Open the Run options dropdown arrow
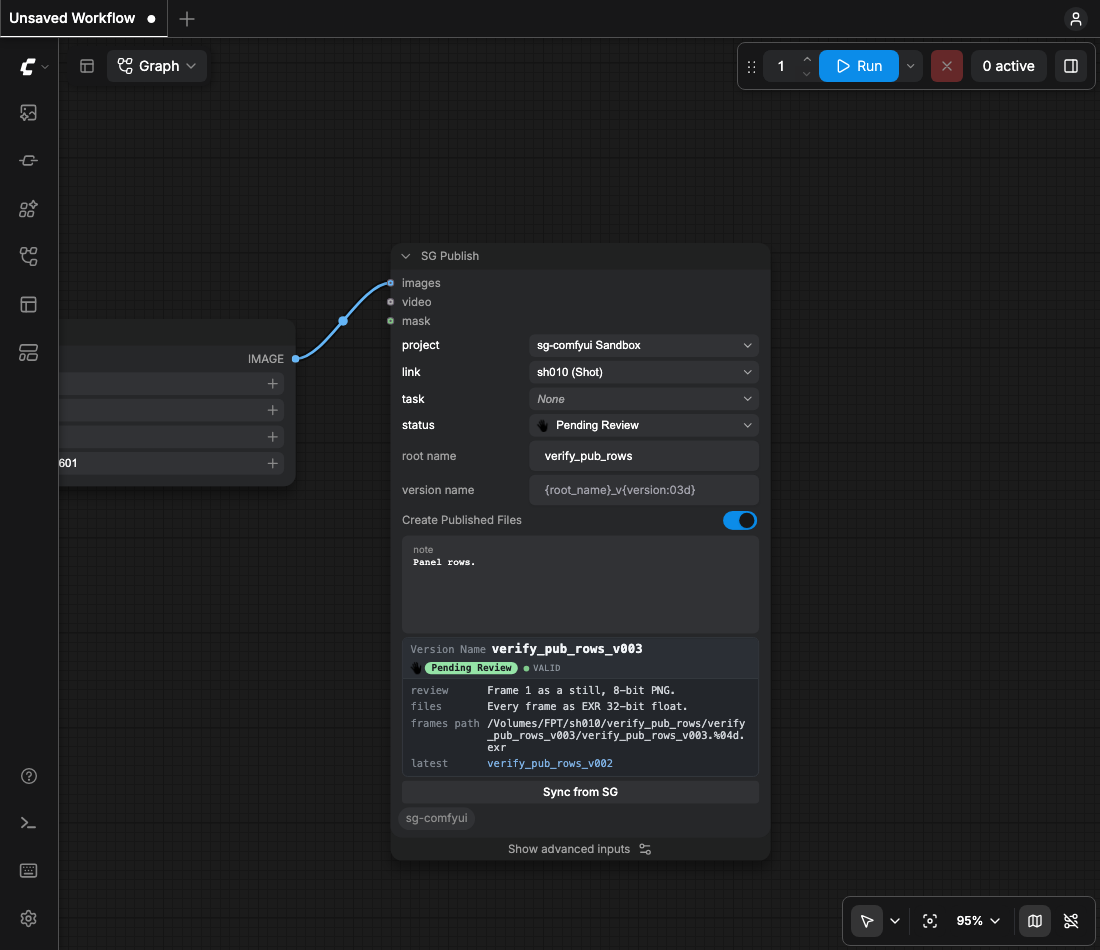1100x950 pixels. tap(911, 66)
